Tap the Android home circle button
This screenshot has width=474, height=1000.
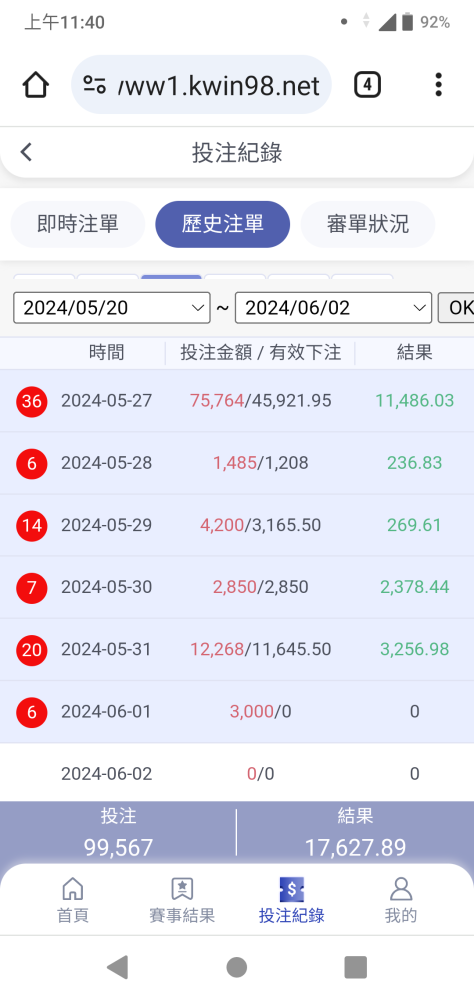(x=237, y=967)
